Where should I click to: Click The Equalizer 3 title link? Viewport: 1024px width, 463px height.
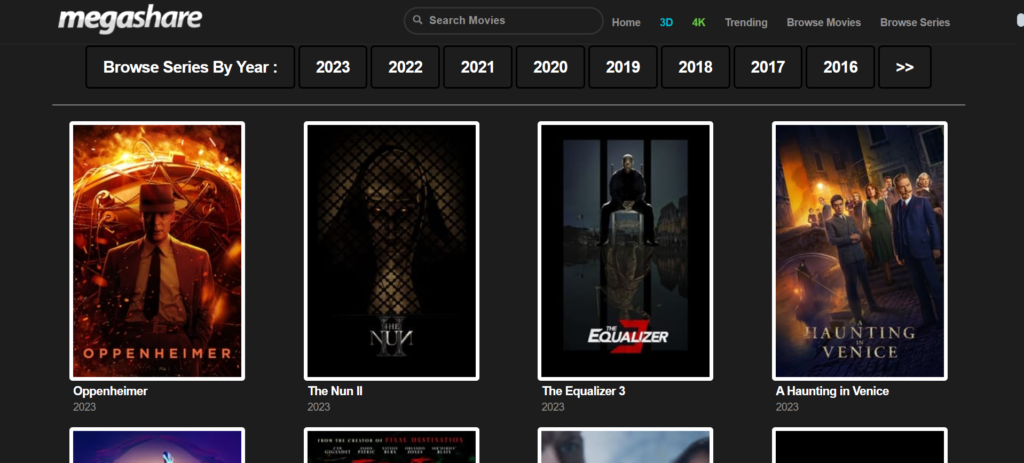(583, 391)
